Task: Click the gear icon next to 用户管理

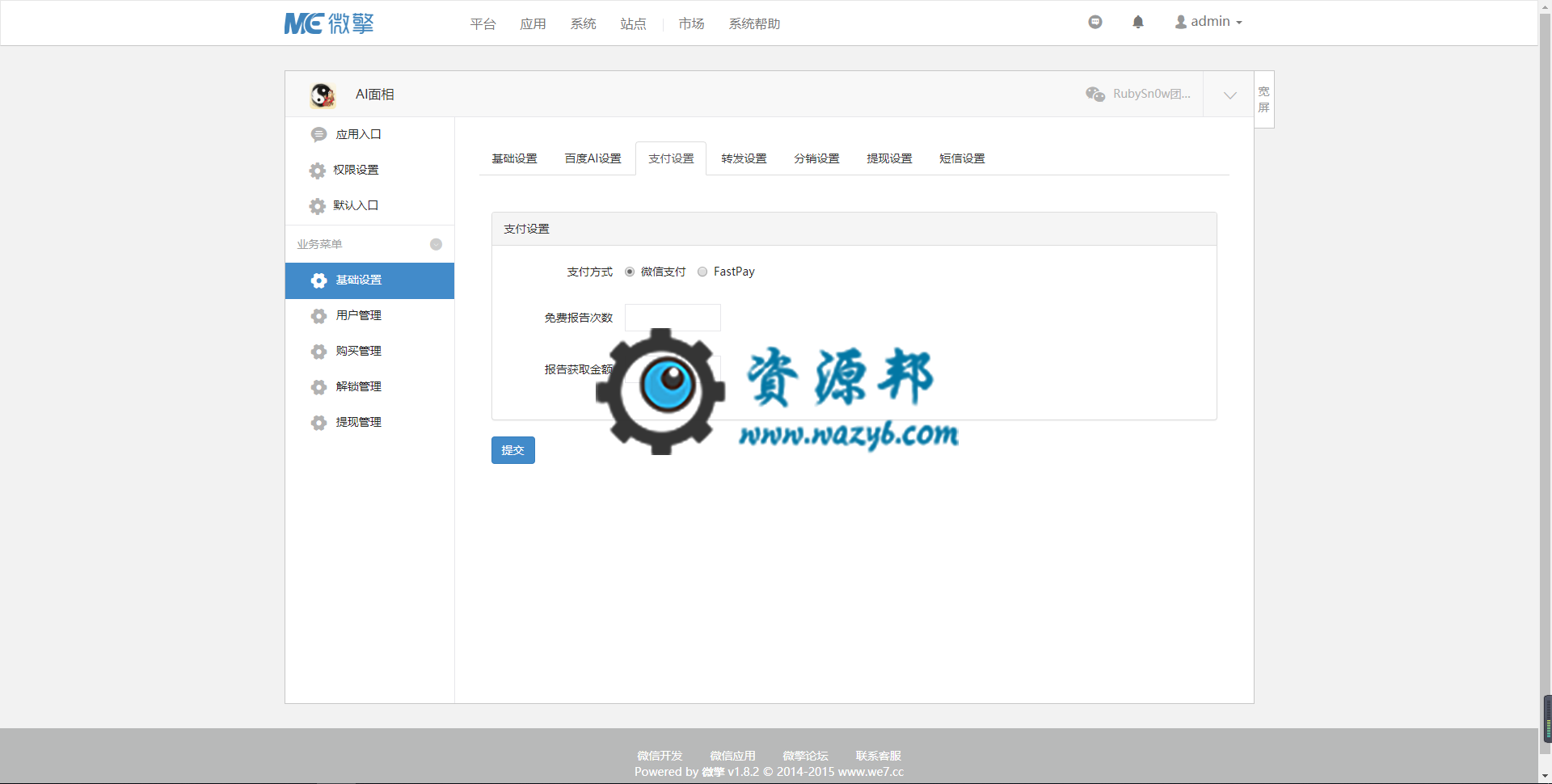Action: pos(318,316)
